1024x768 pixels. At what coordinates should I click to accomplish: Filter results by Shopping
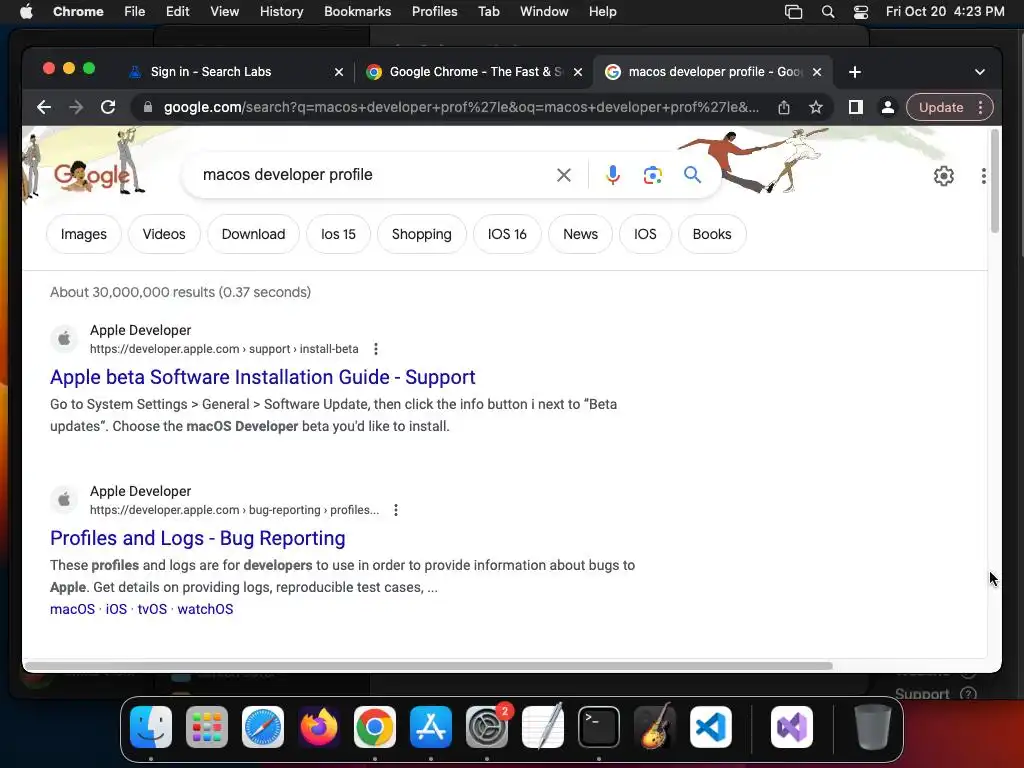point(422,234)
